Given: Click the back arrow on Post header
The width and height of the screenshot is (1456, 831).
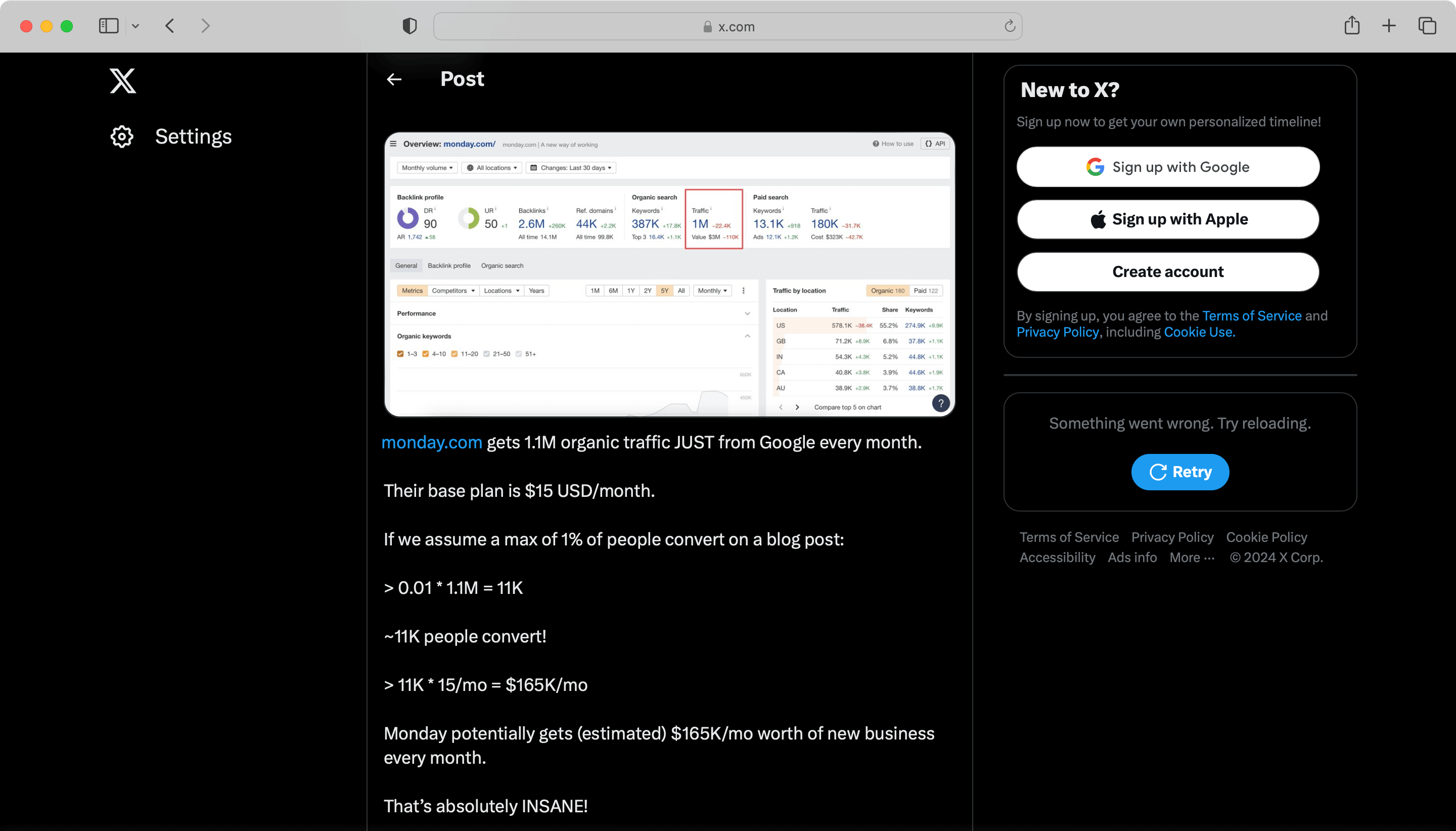Looking at the screenshot, I should click(395, 78).
